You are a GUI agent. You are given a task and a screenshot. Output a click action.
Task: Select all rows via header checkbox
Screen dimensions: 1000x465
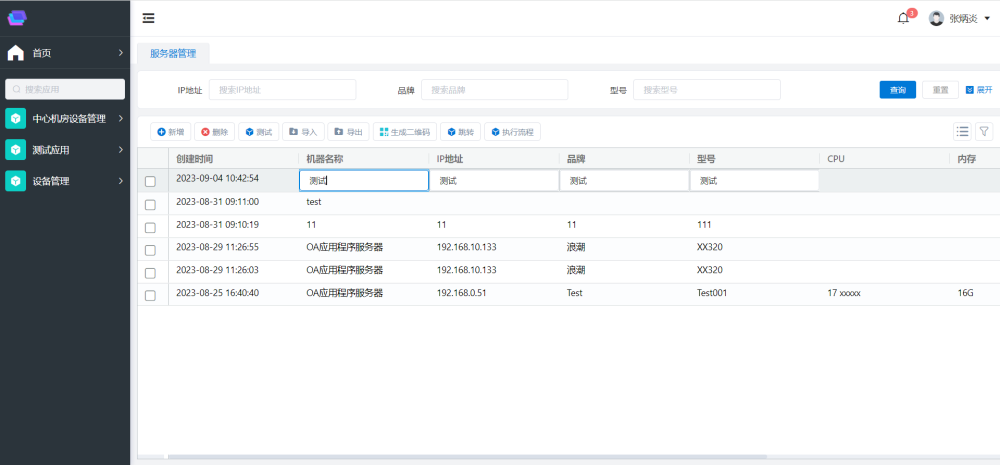click(150, 159)
